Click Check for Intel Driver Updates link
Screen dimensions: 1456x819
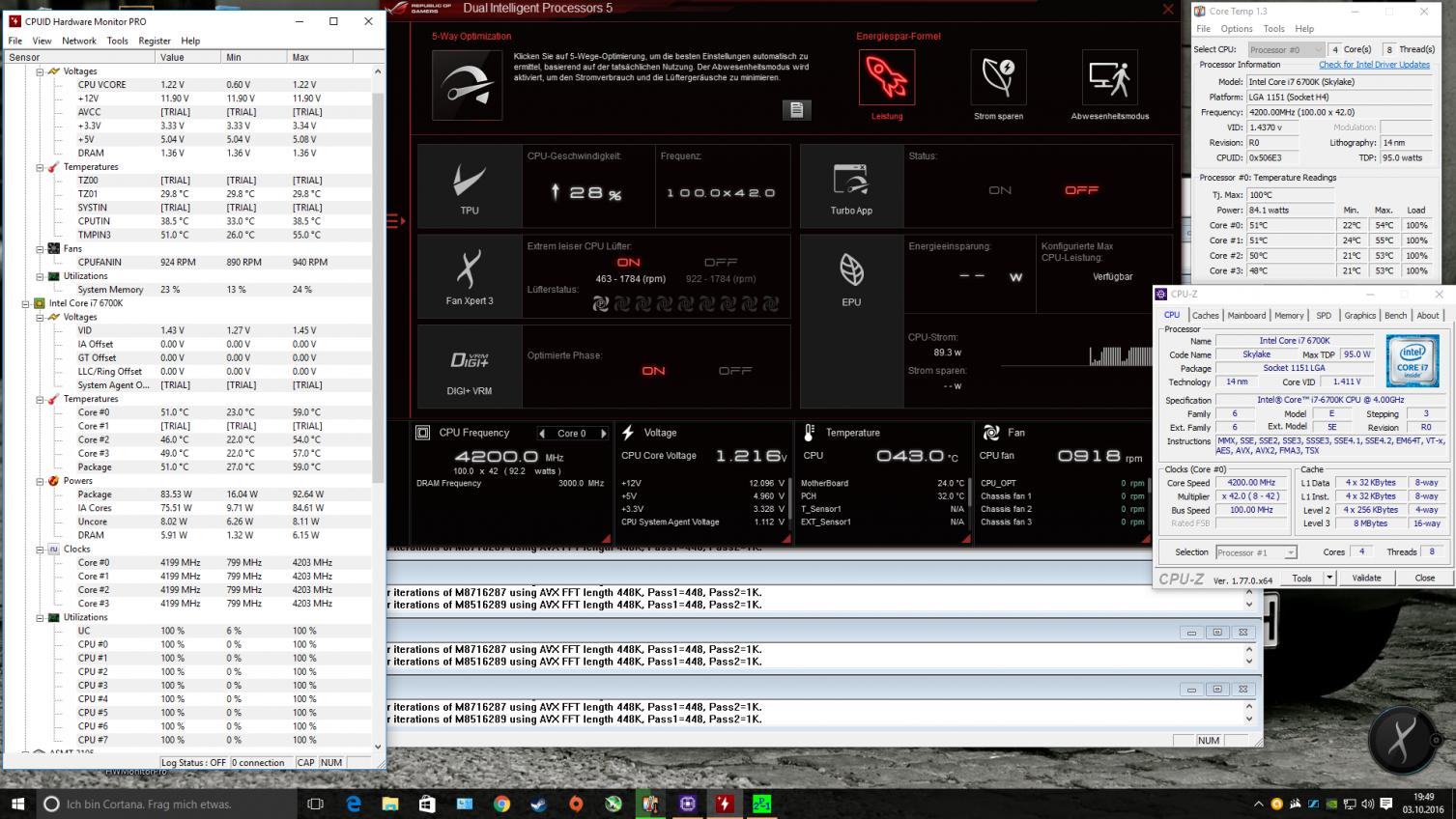pyautogui.click(x=1374, y=65)
